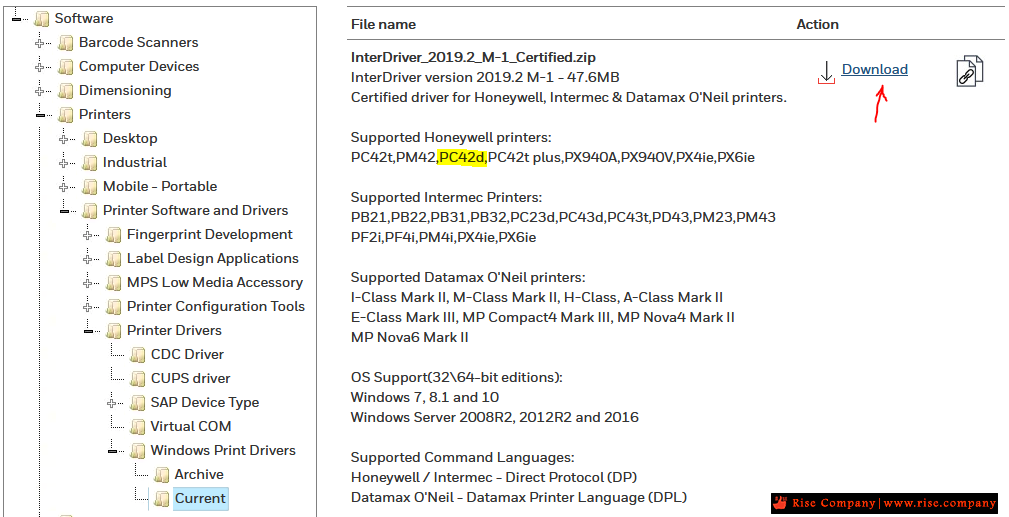Click the Archive folder icon
The height and width of the screenshot is (517, 1009).
pos(162,475)
